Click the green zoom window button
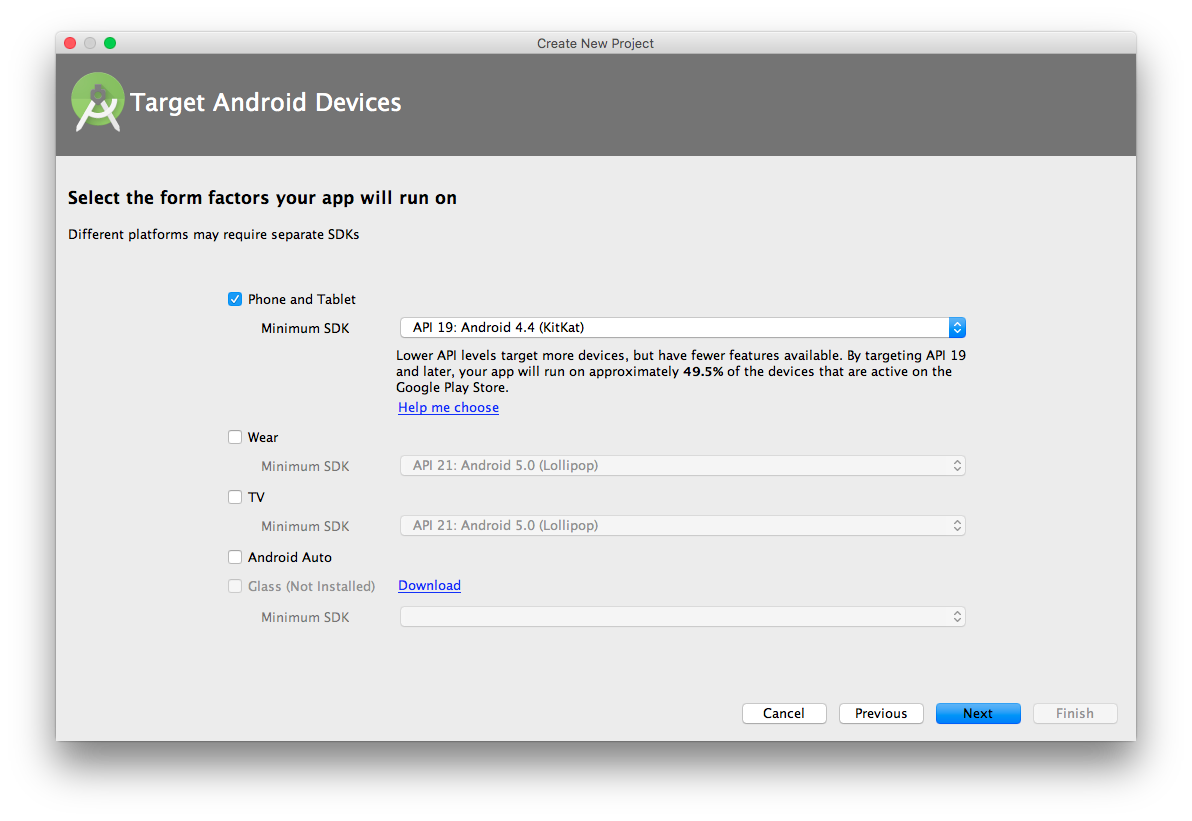 (110, 43)
